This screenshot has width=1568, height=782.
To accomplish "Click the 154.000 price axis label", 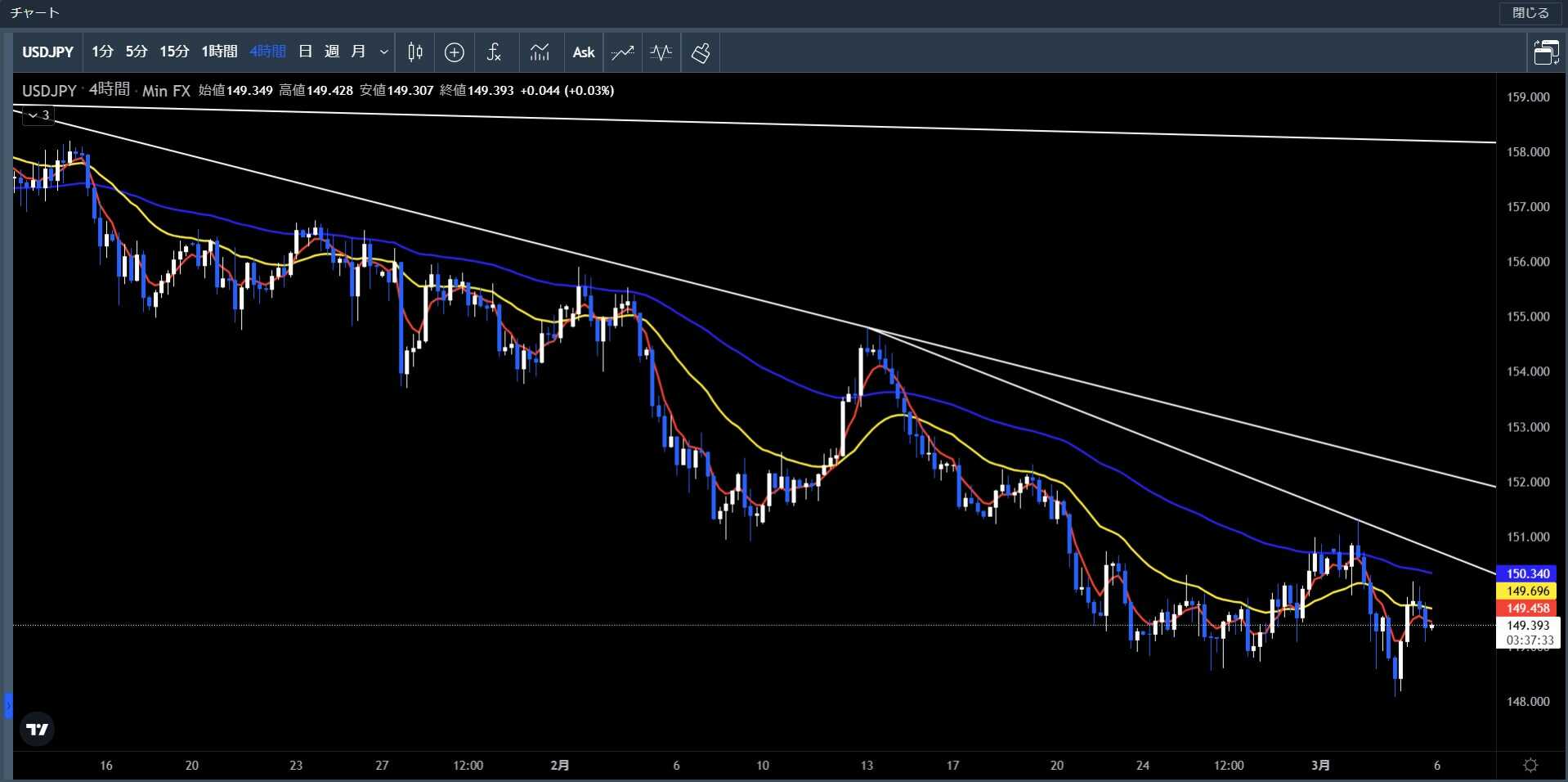I will click(x=1528, y=371).
